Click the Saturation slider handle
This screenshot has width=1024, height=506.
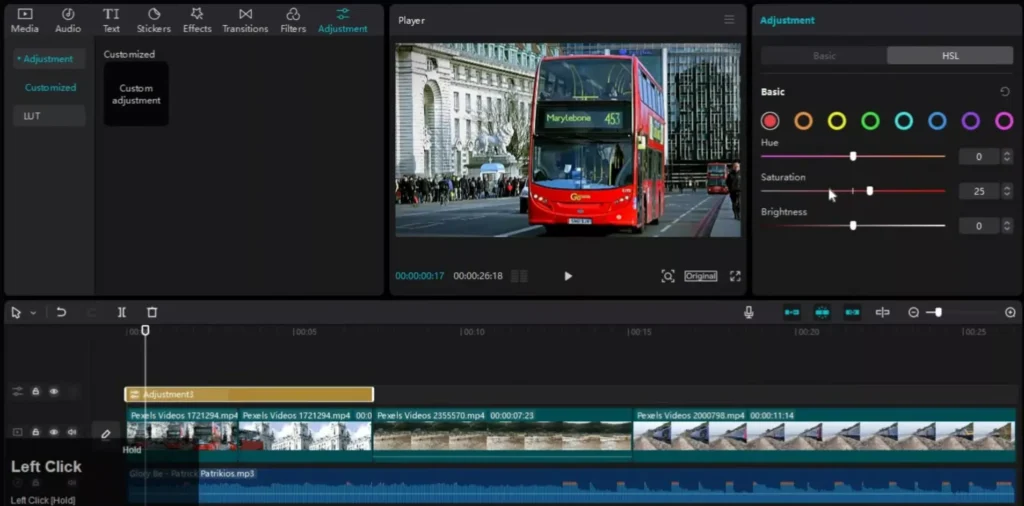click(869, 191)
